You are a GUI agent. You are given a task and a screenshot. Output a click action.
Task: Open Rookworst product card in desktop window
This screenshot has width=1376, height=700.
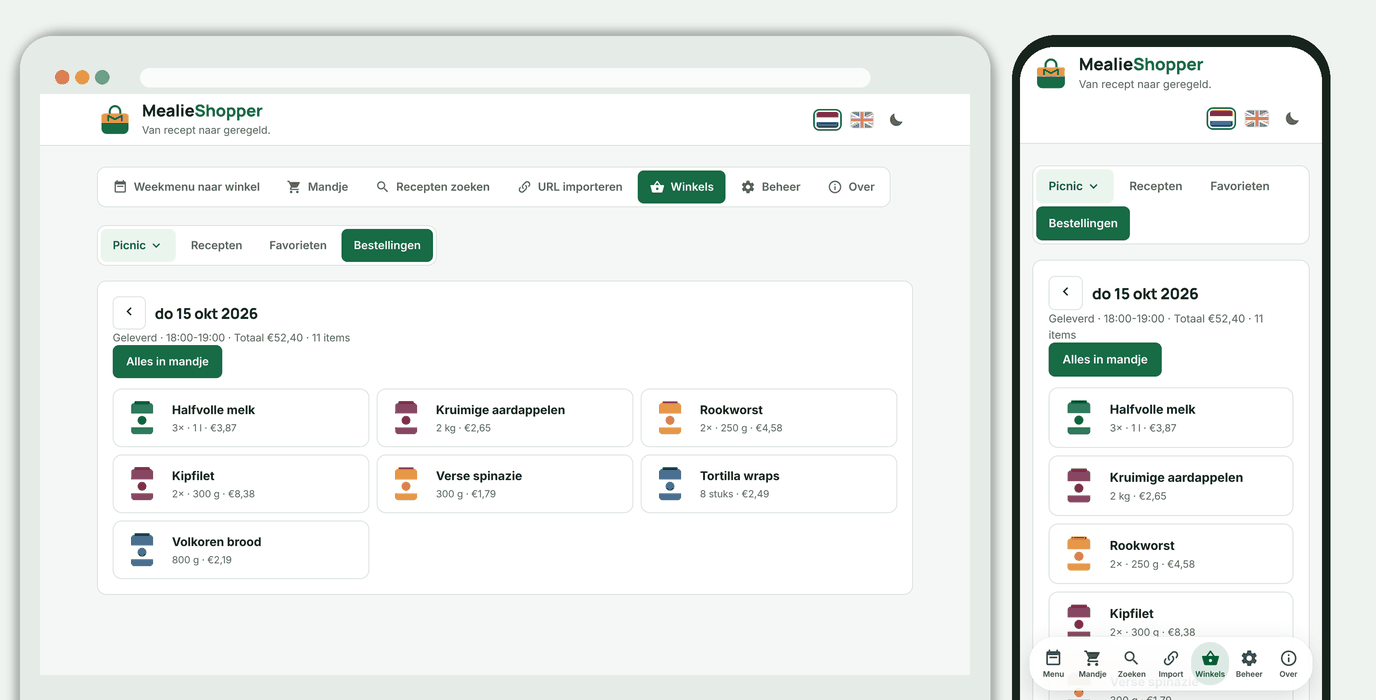[x=769, y=418]
